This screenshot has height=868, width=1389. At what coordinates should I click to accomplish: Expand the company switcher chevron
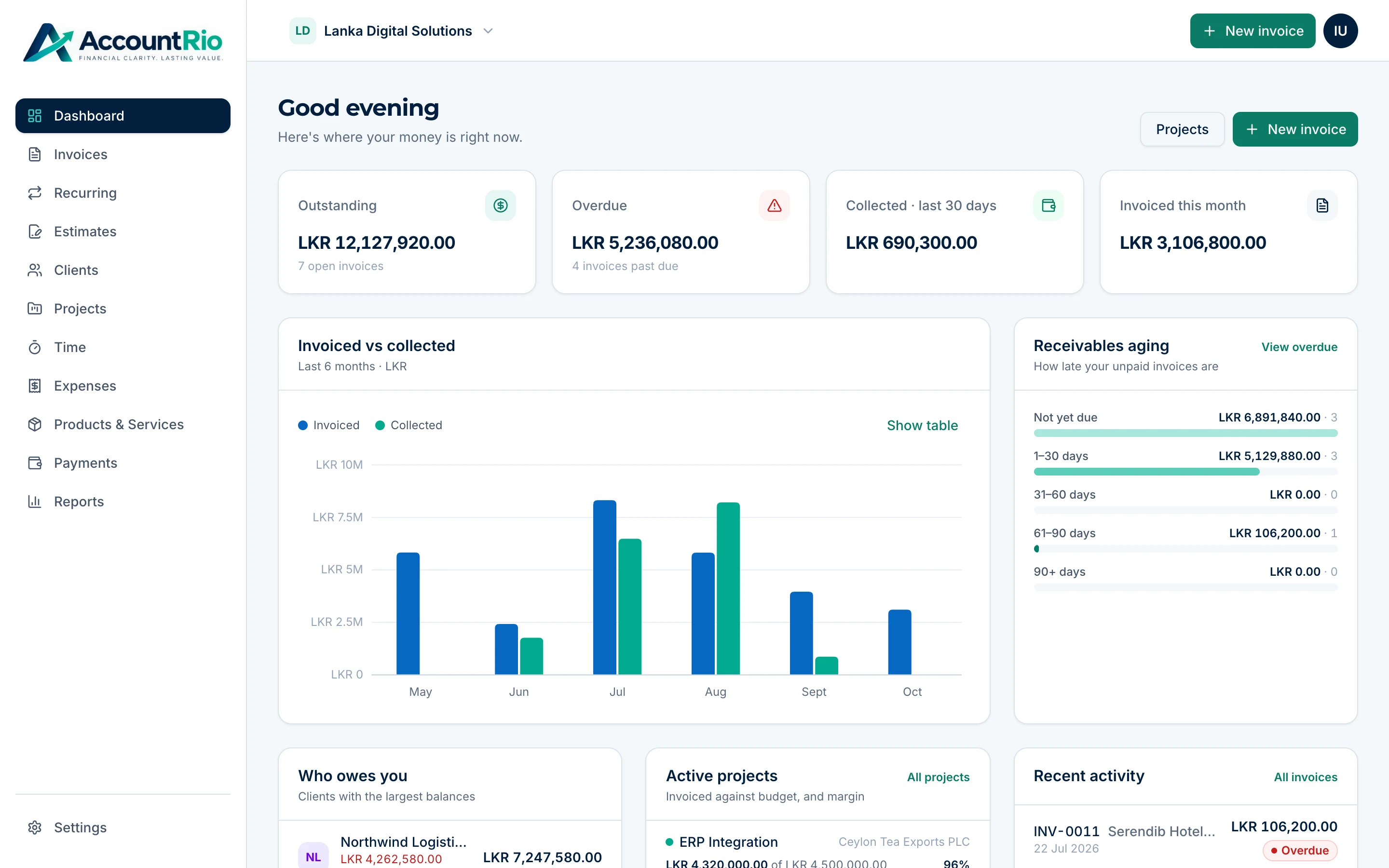coord(488,31)
